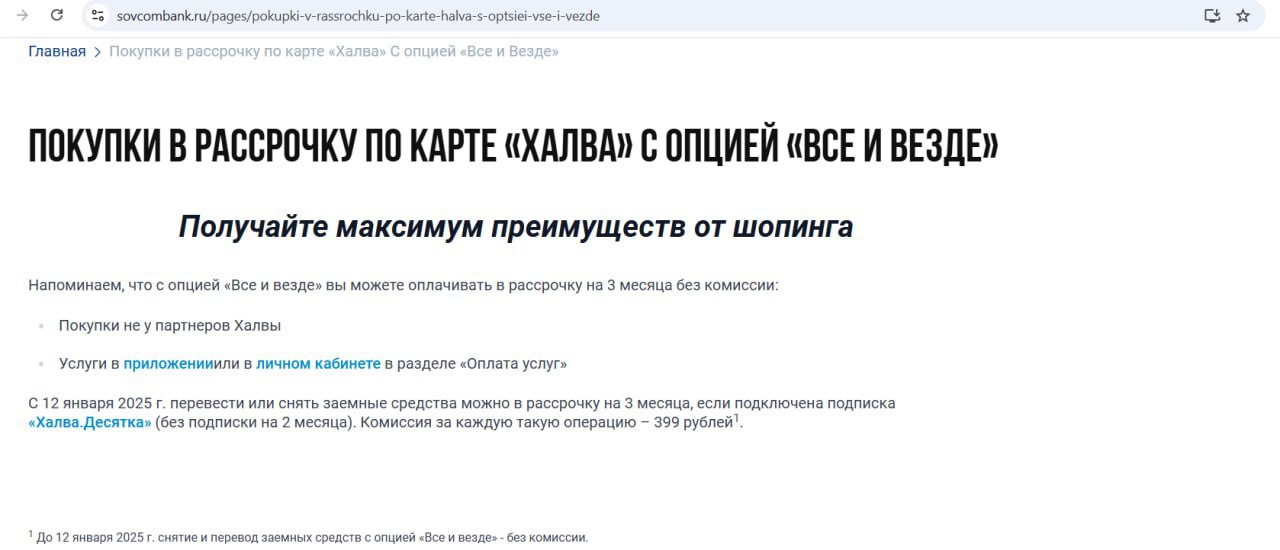The height and width of the screenshot is (550, 1280).
Task: Click the bullet «Покупки не у партнеров Халвы»
Action: click(x=170, y=325)
